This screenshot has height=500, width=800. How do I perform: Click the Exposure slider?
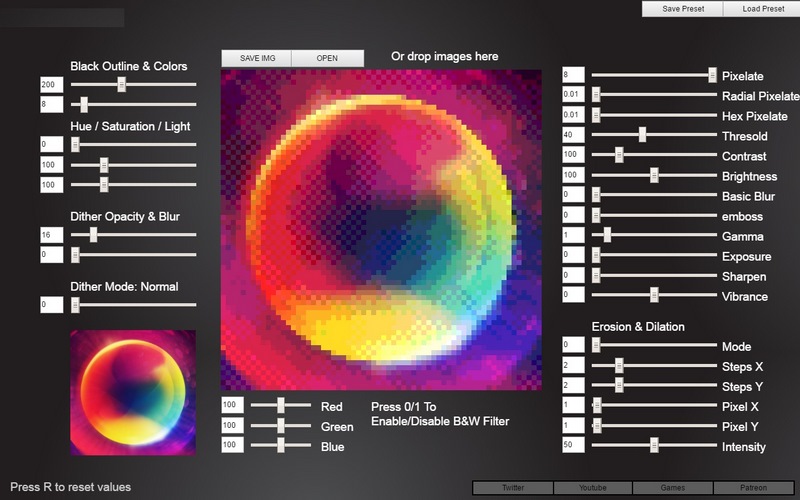pos(654,255)
